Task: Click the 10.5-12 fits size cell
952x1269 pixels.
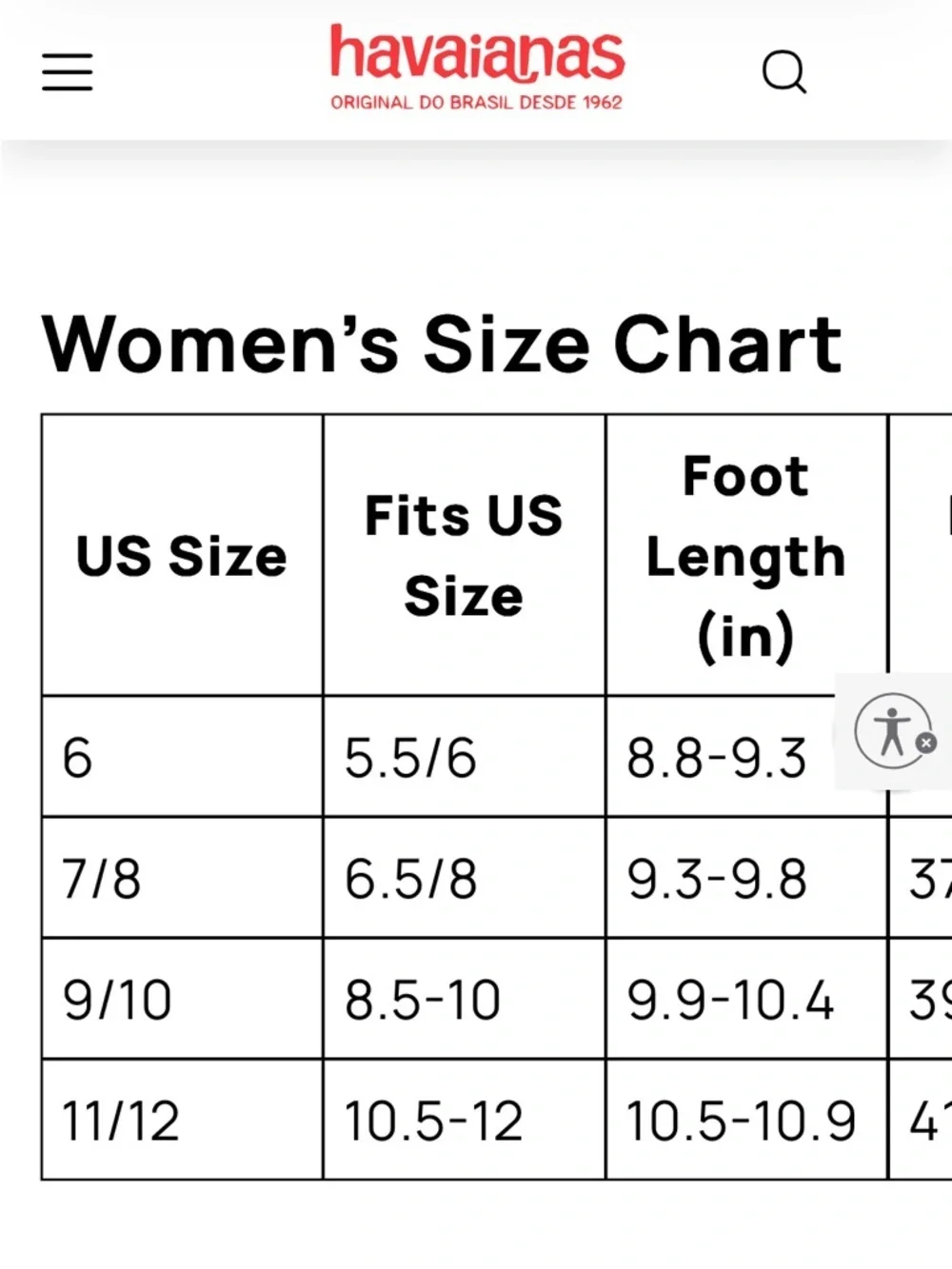Action: tap(464, 1120)
